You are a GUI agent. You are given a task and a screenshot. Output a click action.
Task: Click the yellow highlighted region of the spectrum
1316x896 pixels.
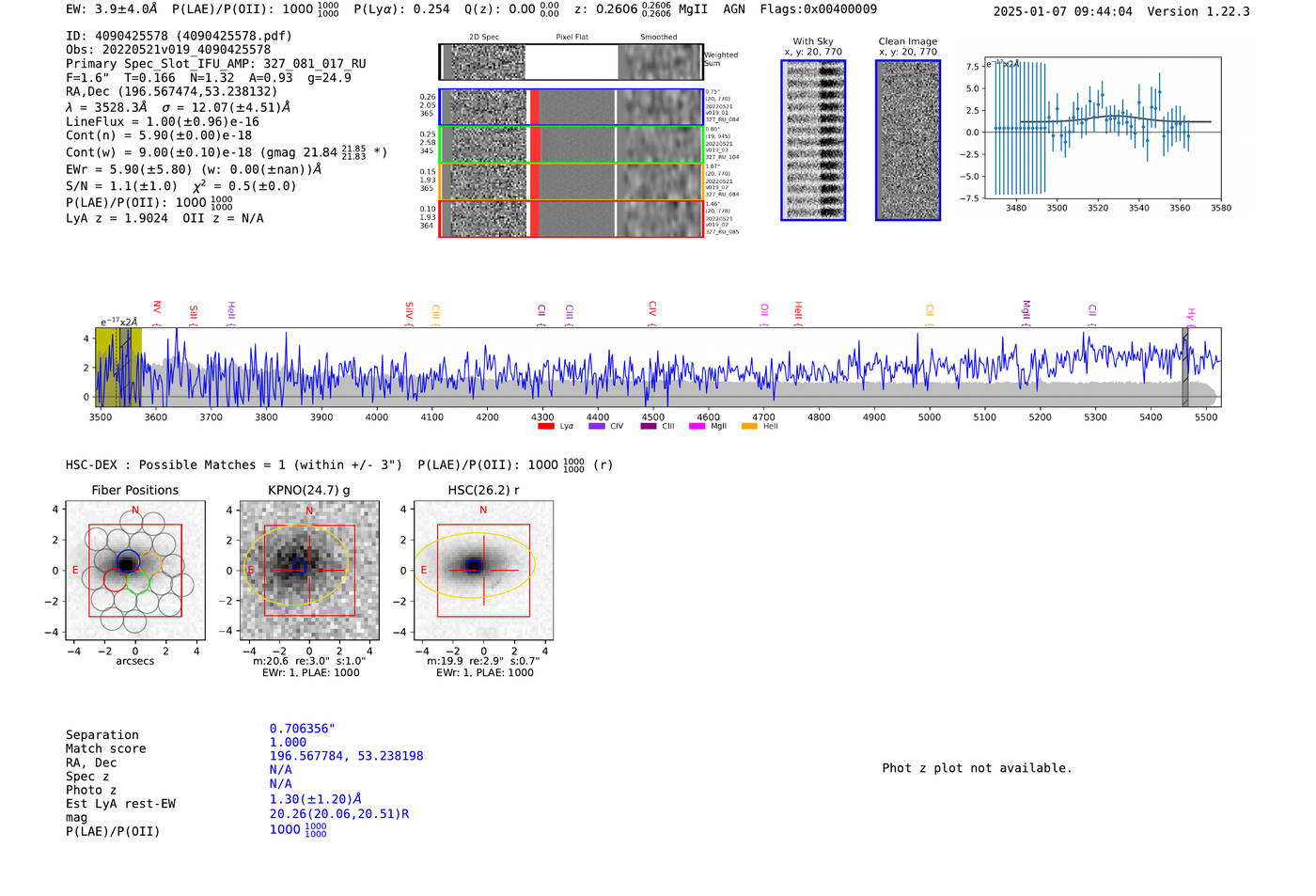118,368
